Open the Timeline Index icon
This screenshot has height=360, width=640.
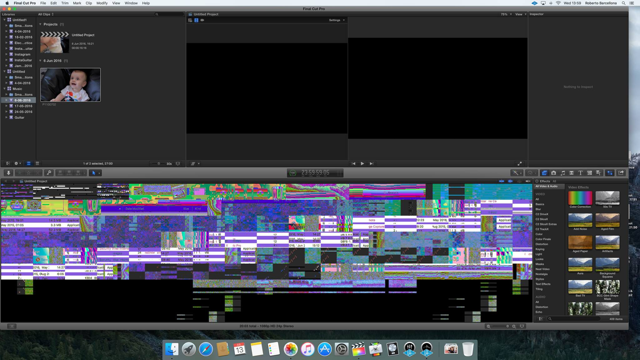coord(11,326)
